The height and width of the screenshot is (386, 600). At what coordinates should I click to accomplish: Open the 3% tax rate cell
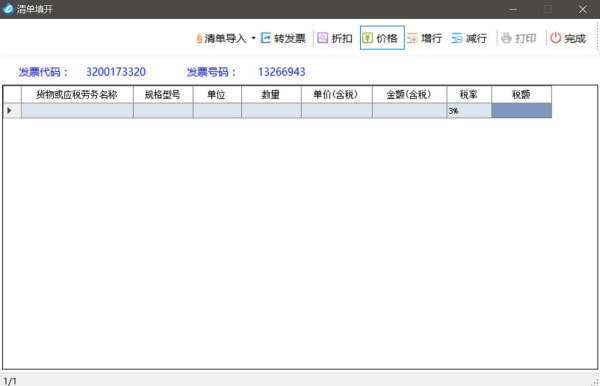(x=469, y=111)
